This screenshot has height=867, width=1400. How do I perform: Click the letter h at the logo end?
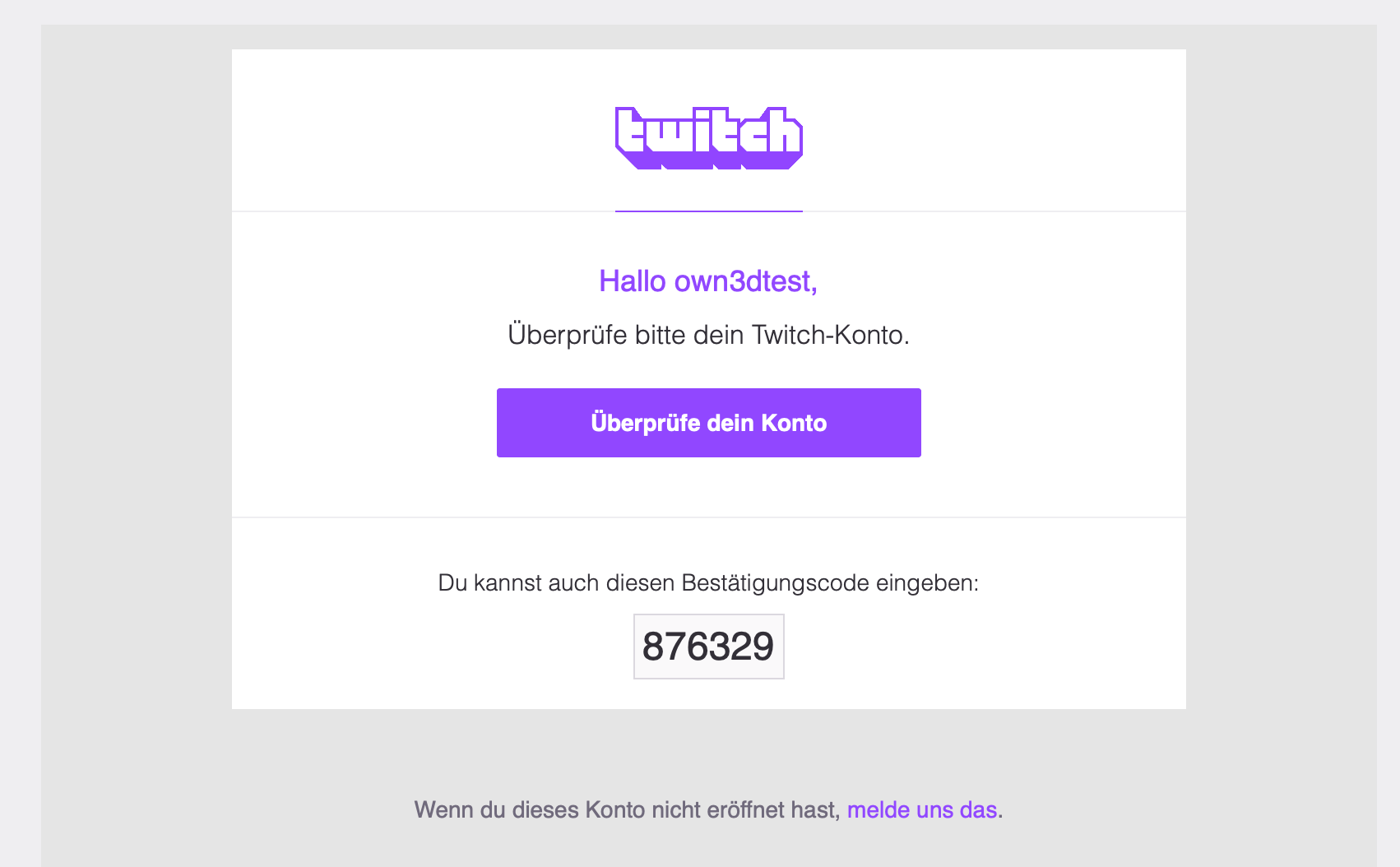click(782, 133)
